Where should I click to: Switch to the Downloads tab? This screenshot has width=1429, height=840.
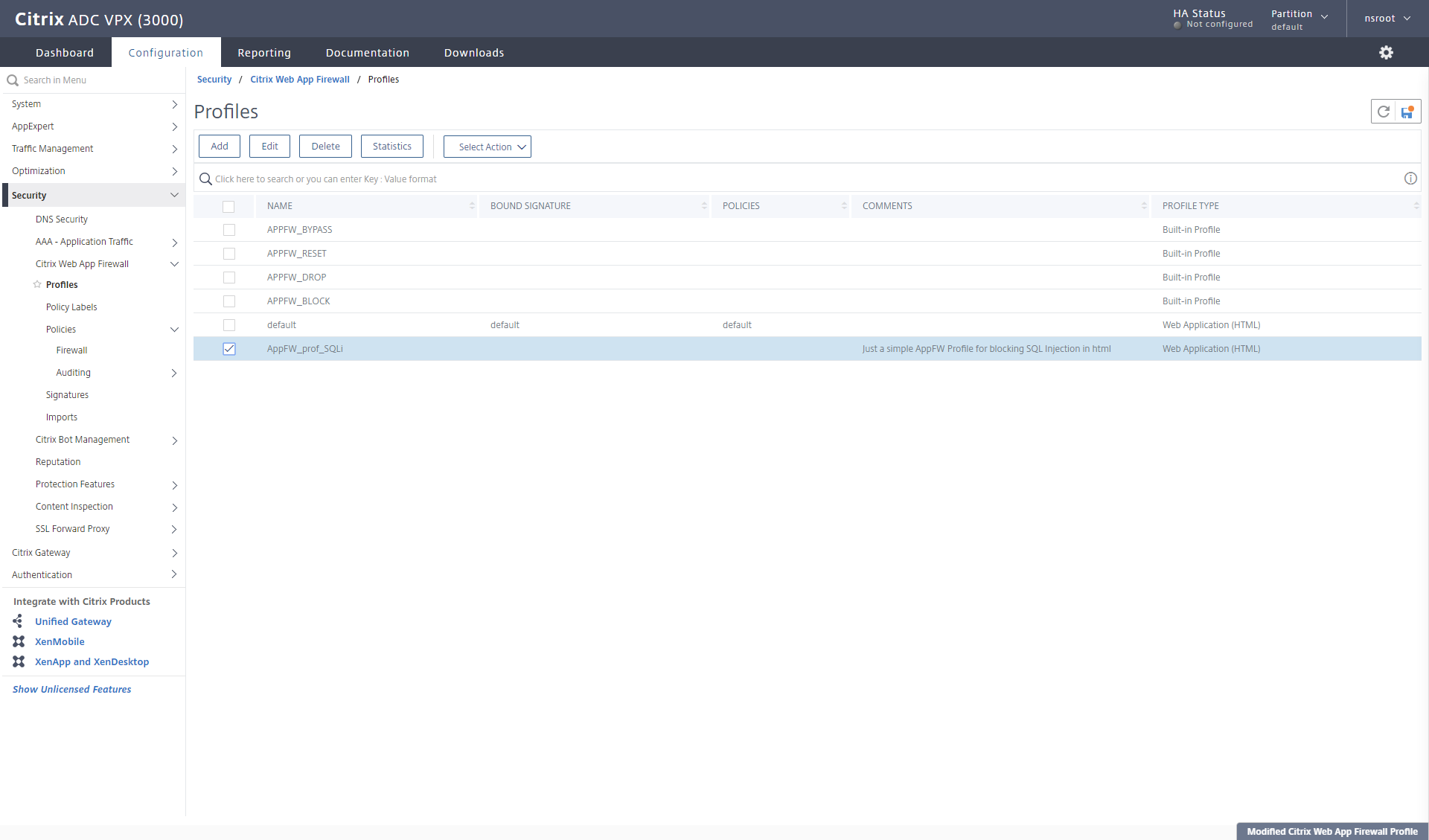pos(474,53)
